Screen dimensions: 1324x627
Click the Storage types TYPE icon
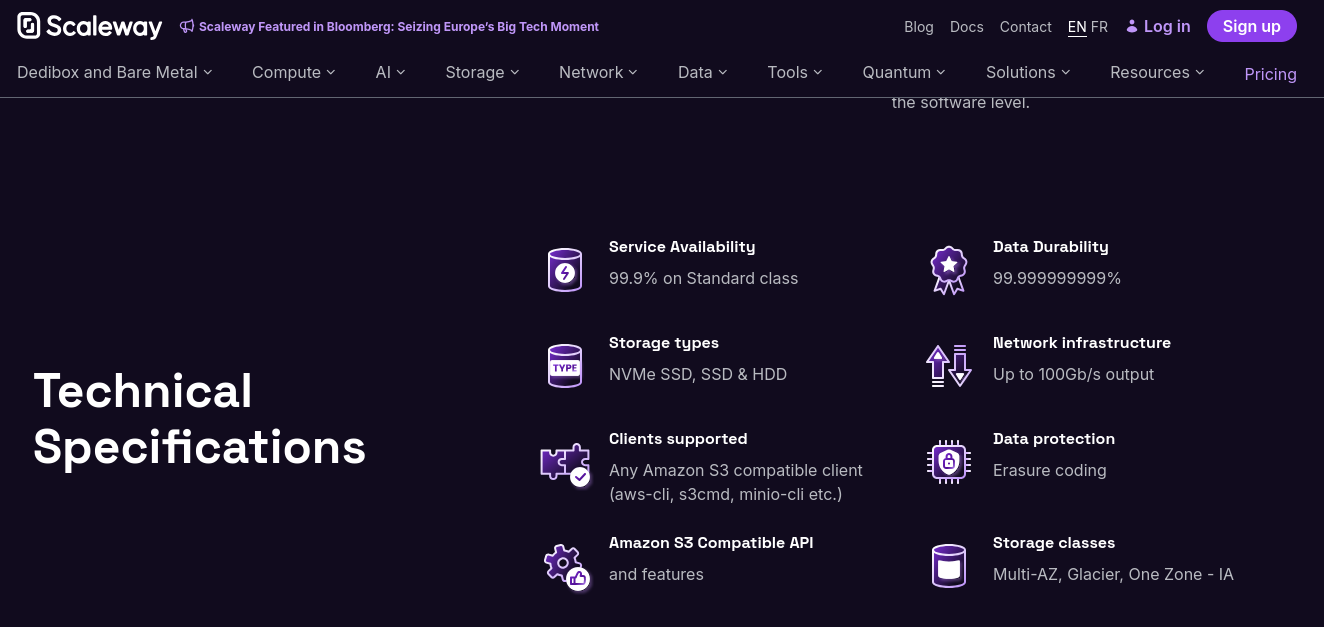pos(565,366)
